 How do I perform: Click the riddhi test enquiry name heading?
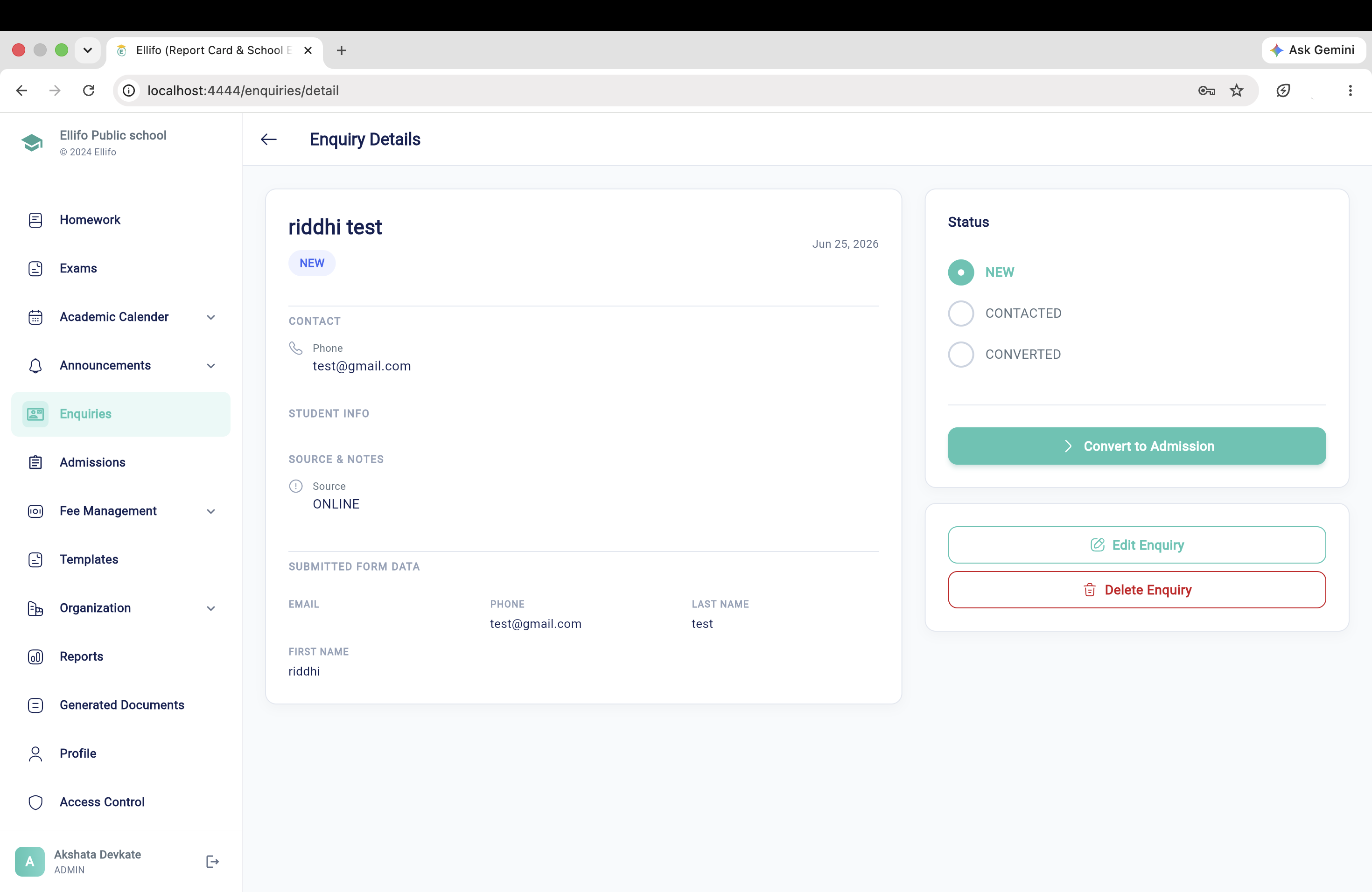pos(335,227)
